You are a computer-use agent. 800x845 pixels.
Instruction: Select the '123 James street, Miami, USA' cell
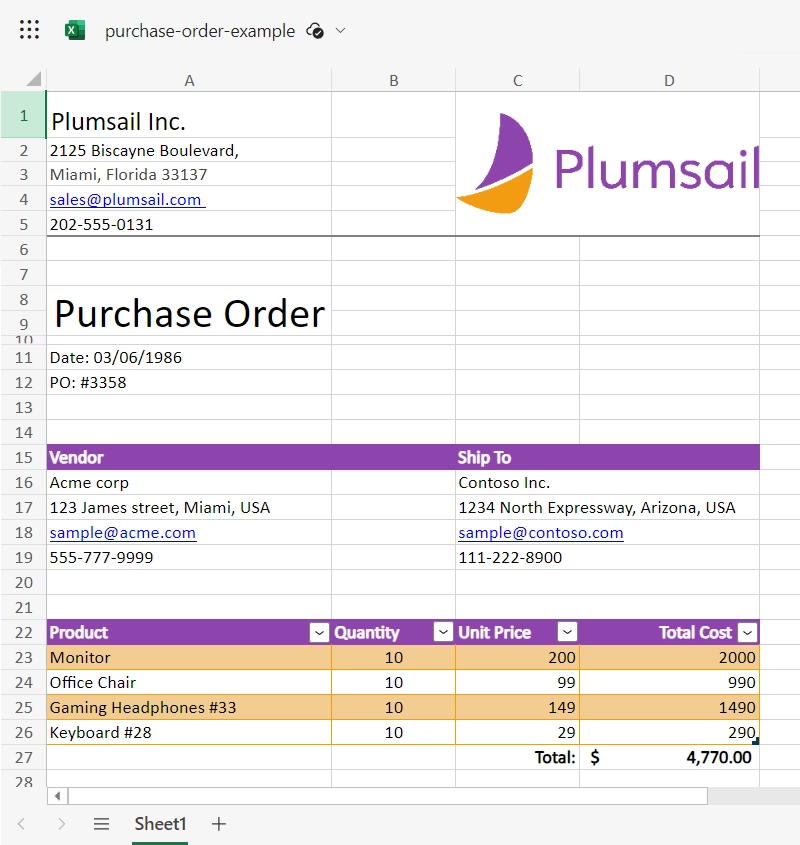pyautogui.click(x=189, y=508)
